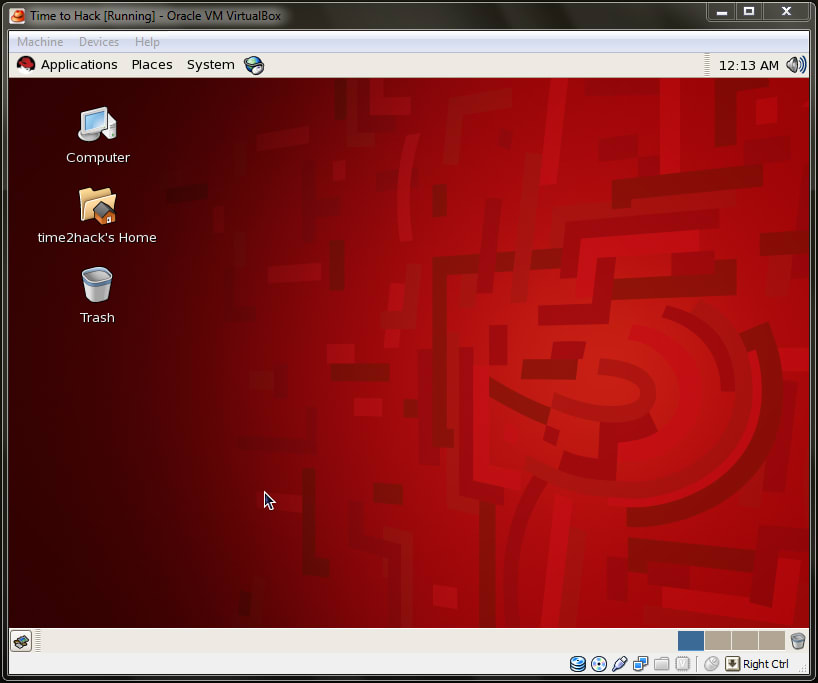The image size is (818, 683).
Task: Open the VirtualBox Help menu
Action: (x=147, y=42)
